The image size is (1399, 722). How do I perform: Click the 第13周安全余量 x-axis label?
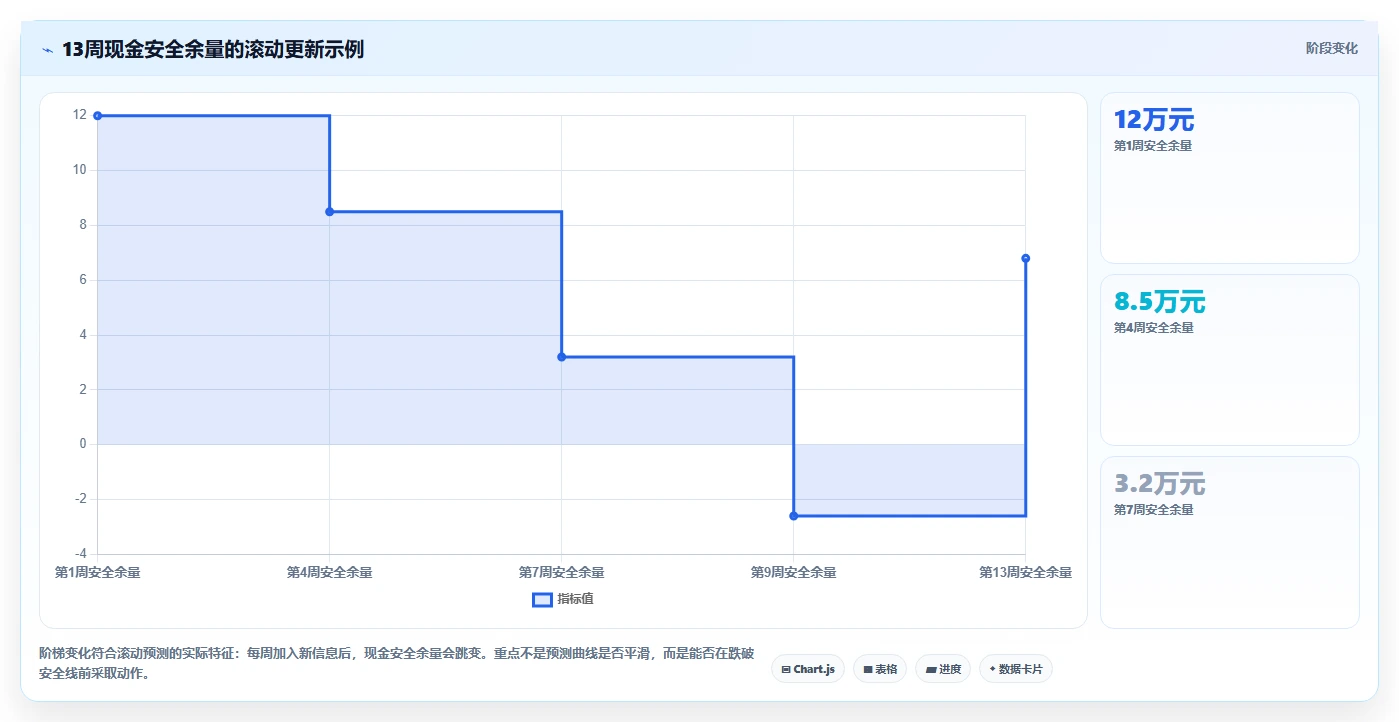pyautogui.click(x=1025, y=573)
